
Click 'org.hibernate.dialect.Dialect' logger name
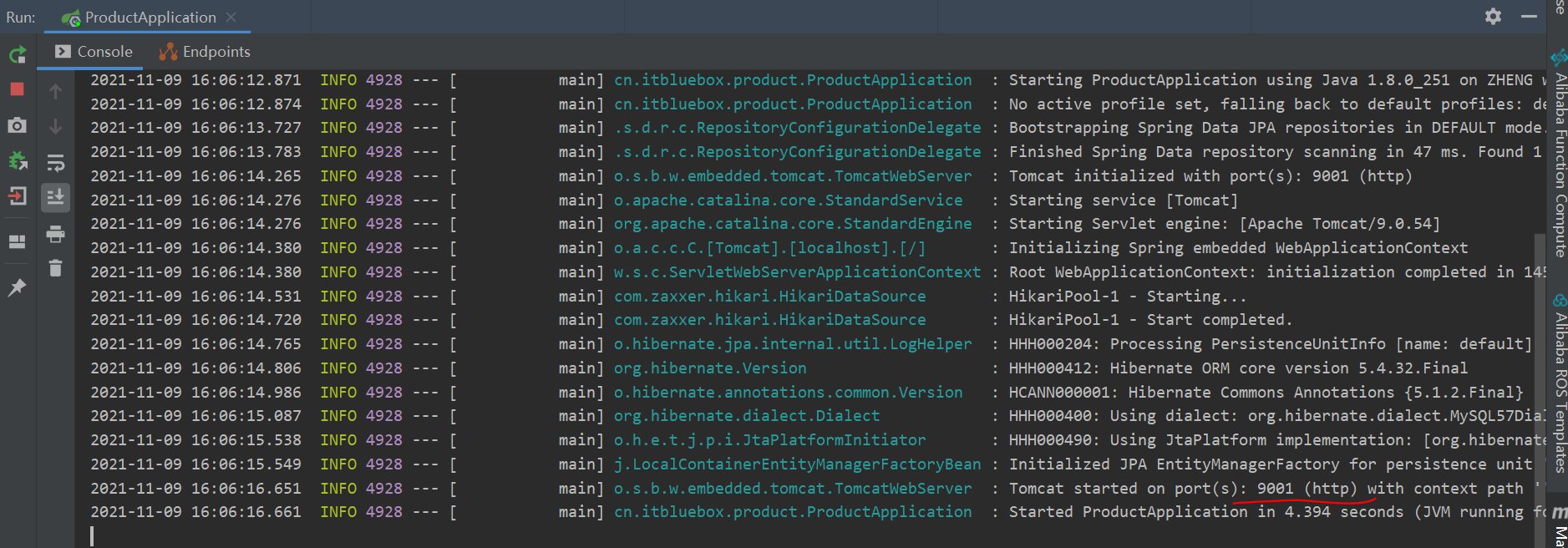(747, 416)
